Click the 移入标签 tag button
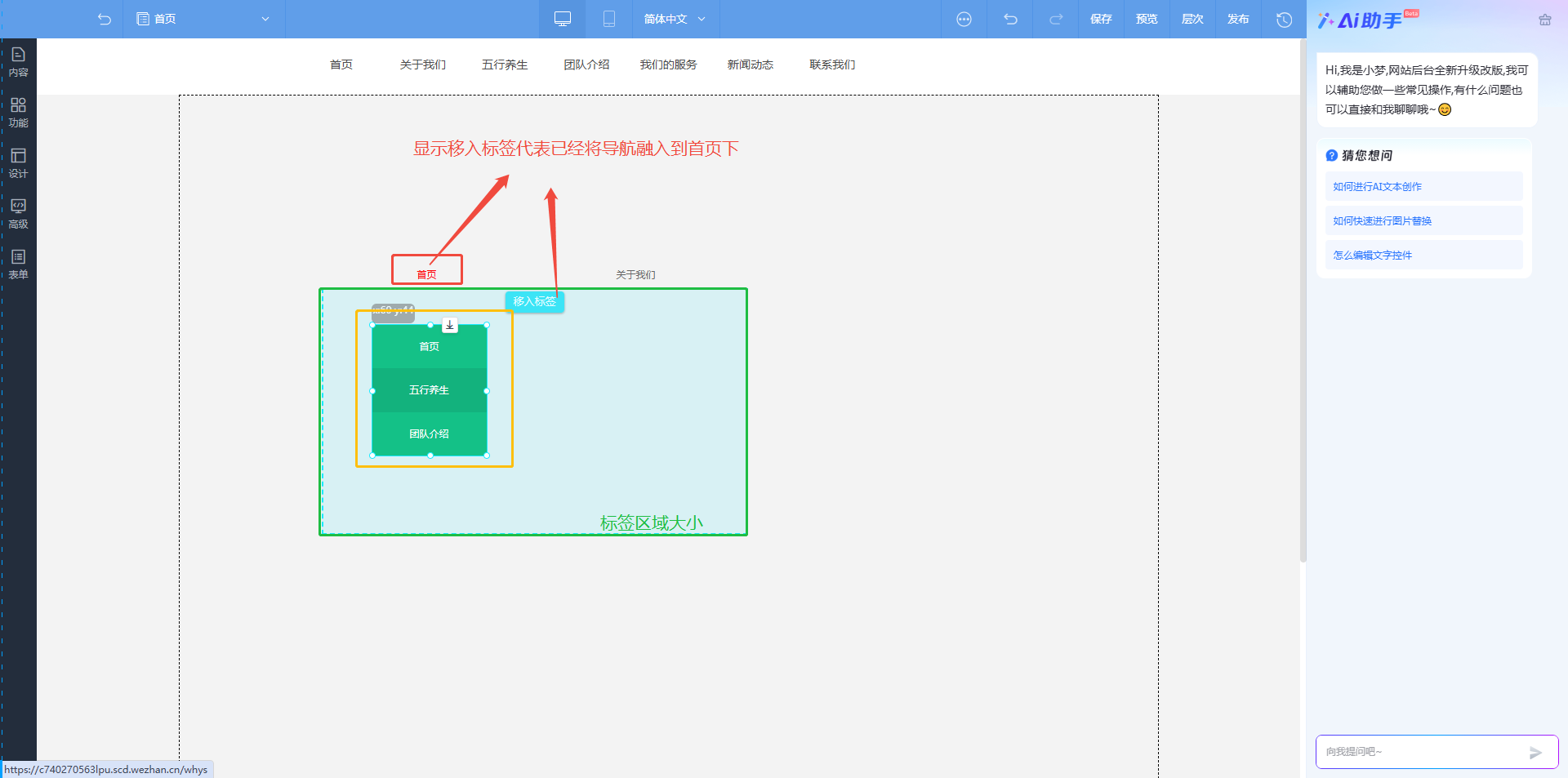The width and height of the screenshot is (1568, 778). click(534, 301)
